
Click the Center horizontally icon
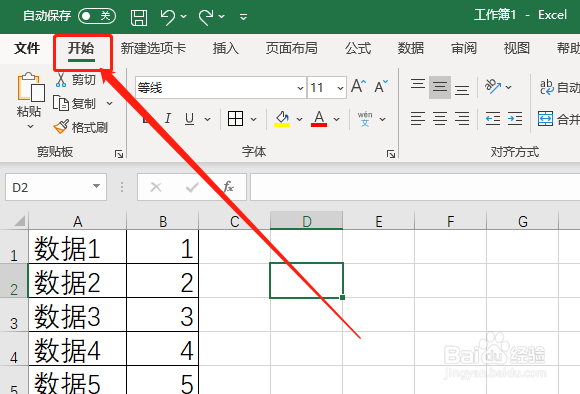point(440,119)
